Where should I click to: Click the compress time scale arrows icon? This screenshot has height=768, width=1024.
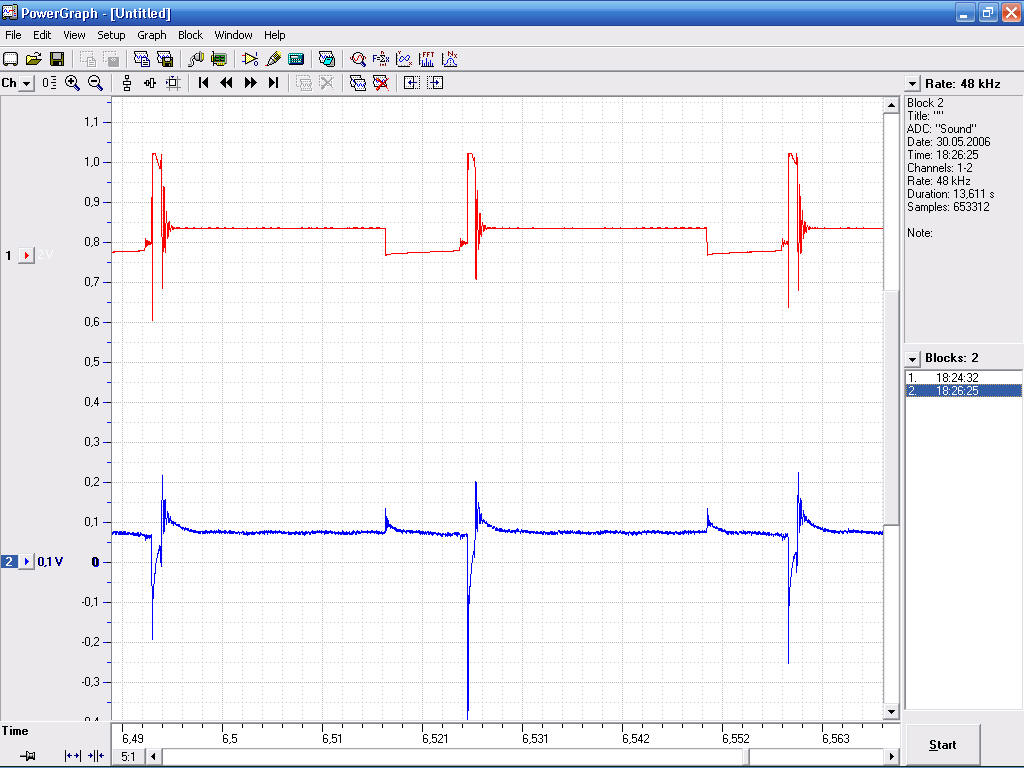pos(96,756)
